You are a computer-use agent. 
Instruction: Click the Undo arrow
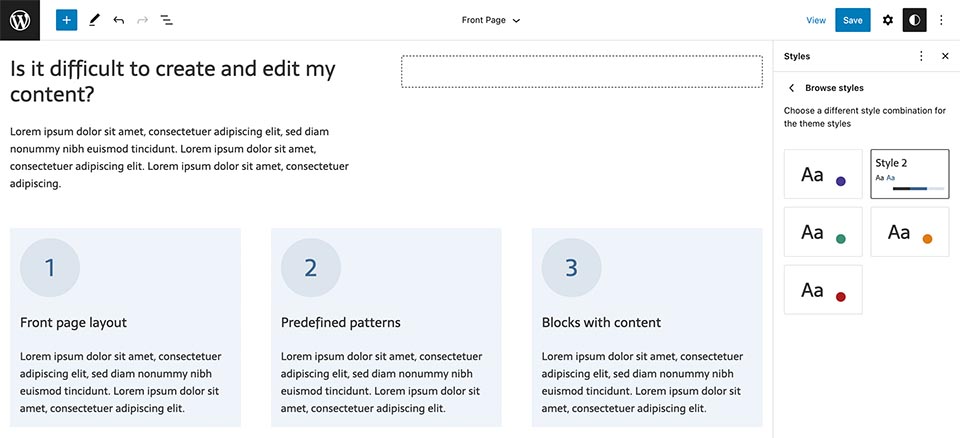click(x=119, y=20)
